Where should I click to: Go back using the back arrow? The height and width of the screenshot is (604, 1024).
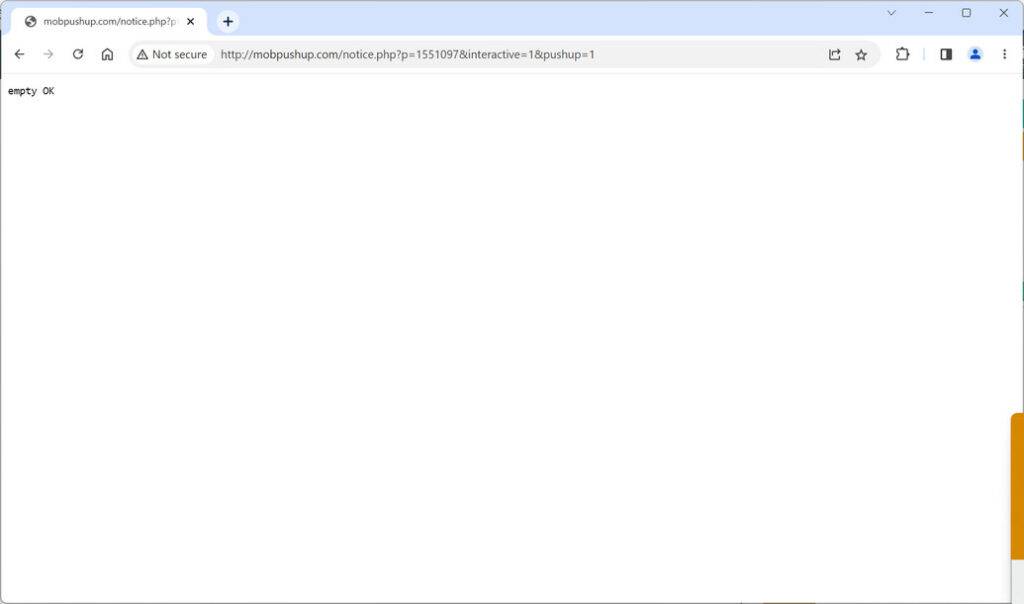(20, 54)
